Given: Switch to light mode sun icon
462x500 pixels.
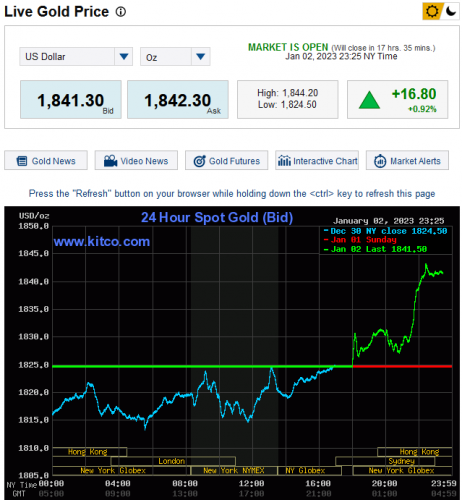Looking at the screenshot, I should point(432,11).
